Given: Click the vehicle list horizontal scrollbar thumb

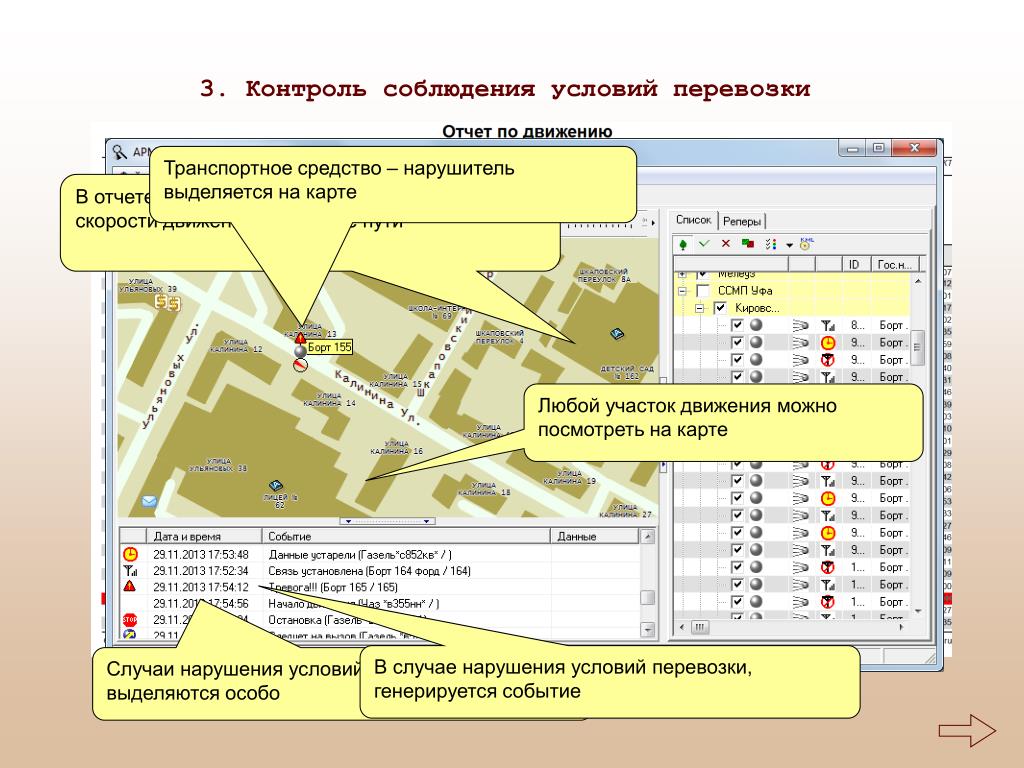Looking at the screenshot, I should (699, 627).
